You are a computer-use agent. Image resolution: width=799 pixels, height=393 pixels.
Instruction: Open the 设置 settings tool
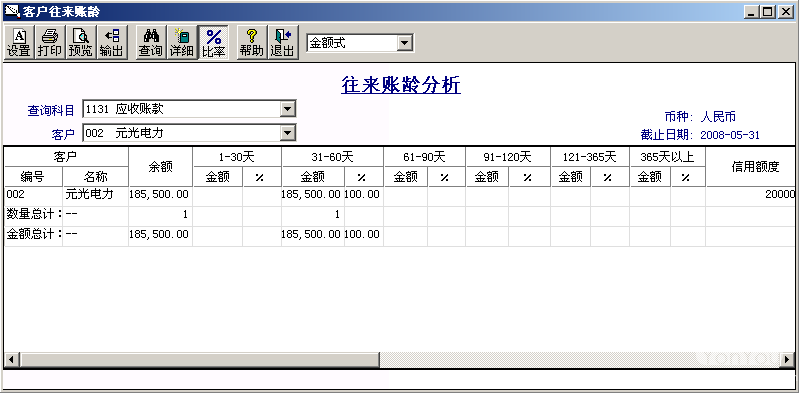[x=19, y=43]
